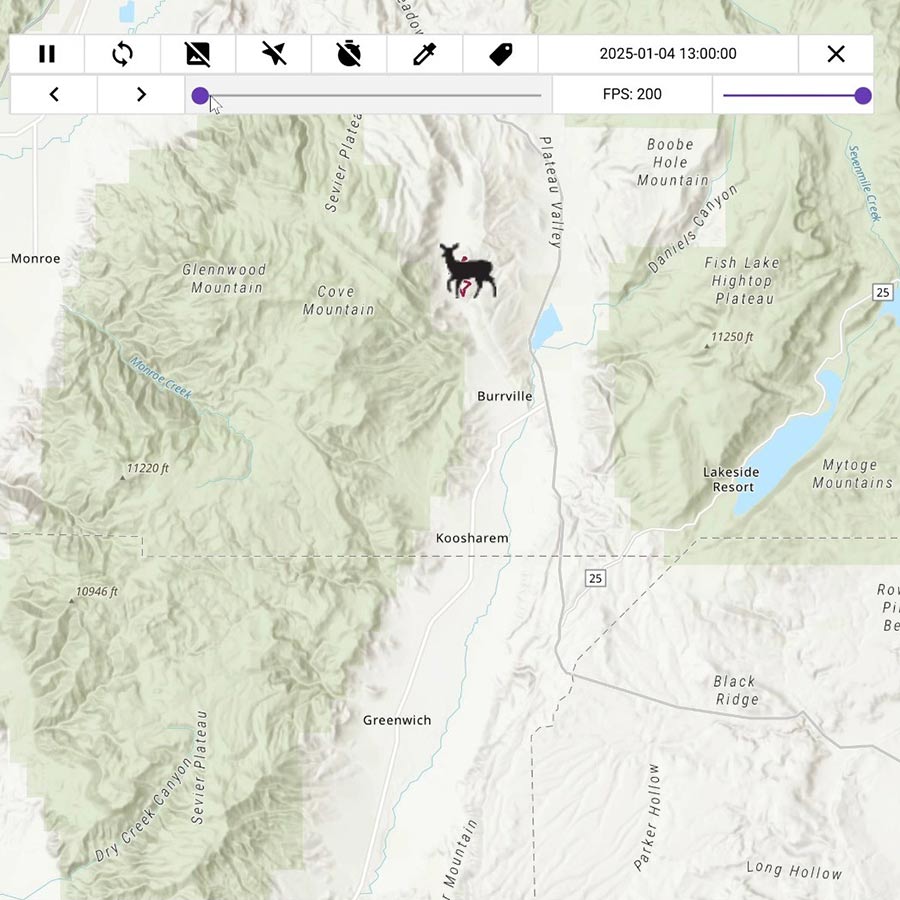Click the Lakeside Resort label
The height and width of the screenshot is (900, 900).
tap(730, 479)
